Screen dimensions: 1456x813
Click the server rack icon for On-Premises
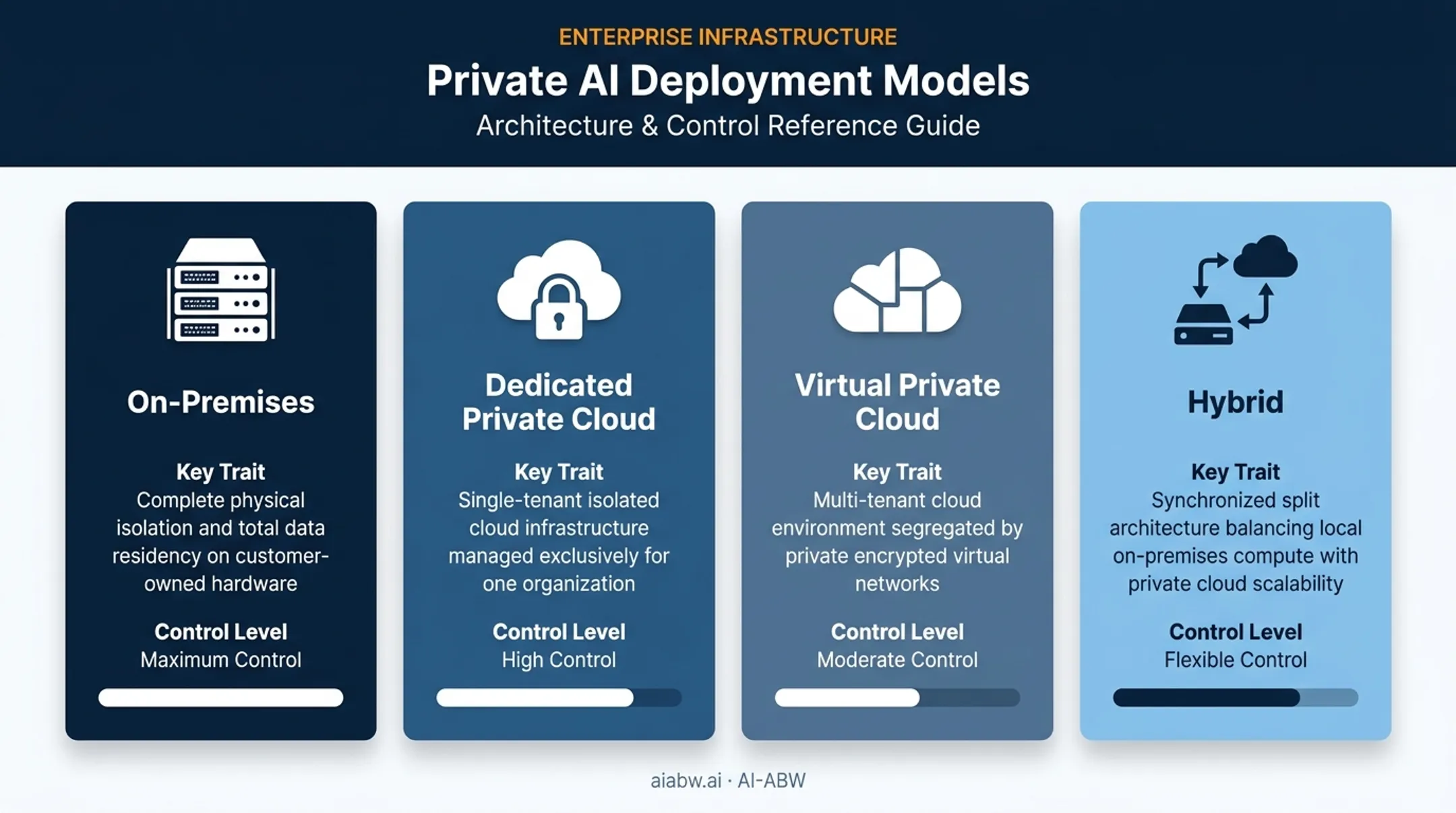(x=220, y=289)
